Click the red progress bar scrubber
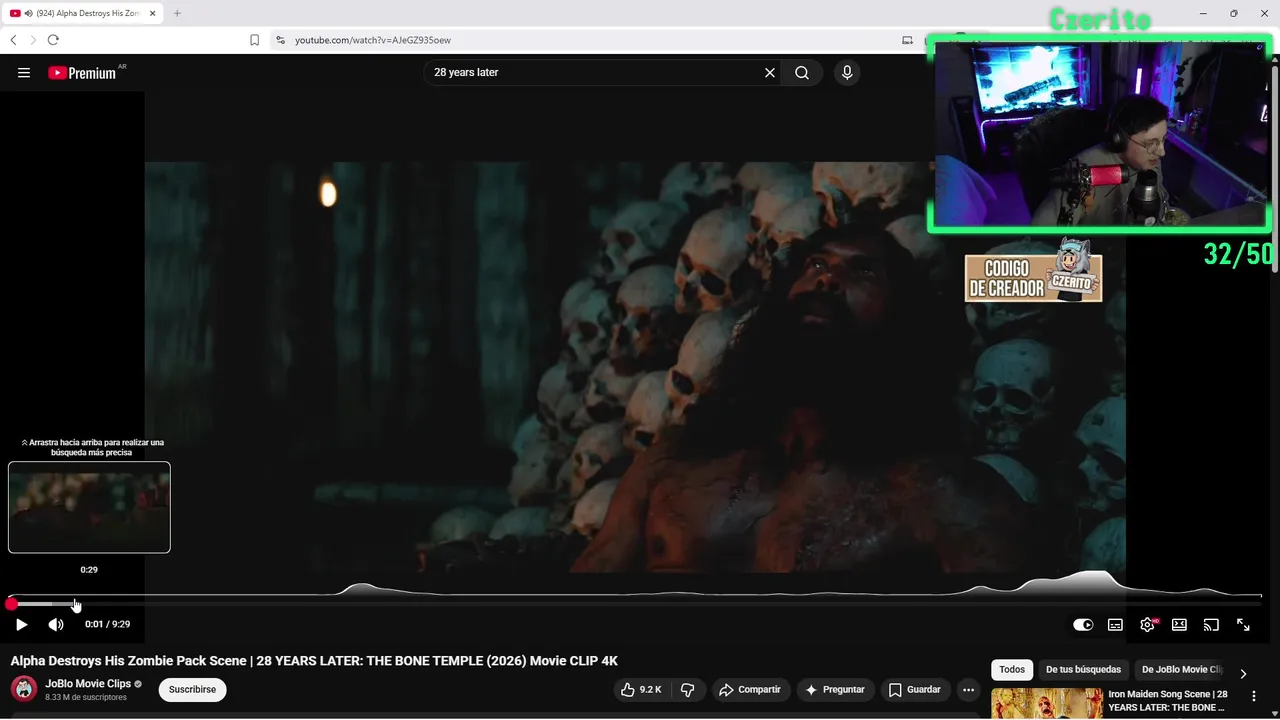Viewport: 1280px width, 720px height. (x=11, y=604)
